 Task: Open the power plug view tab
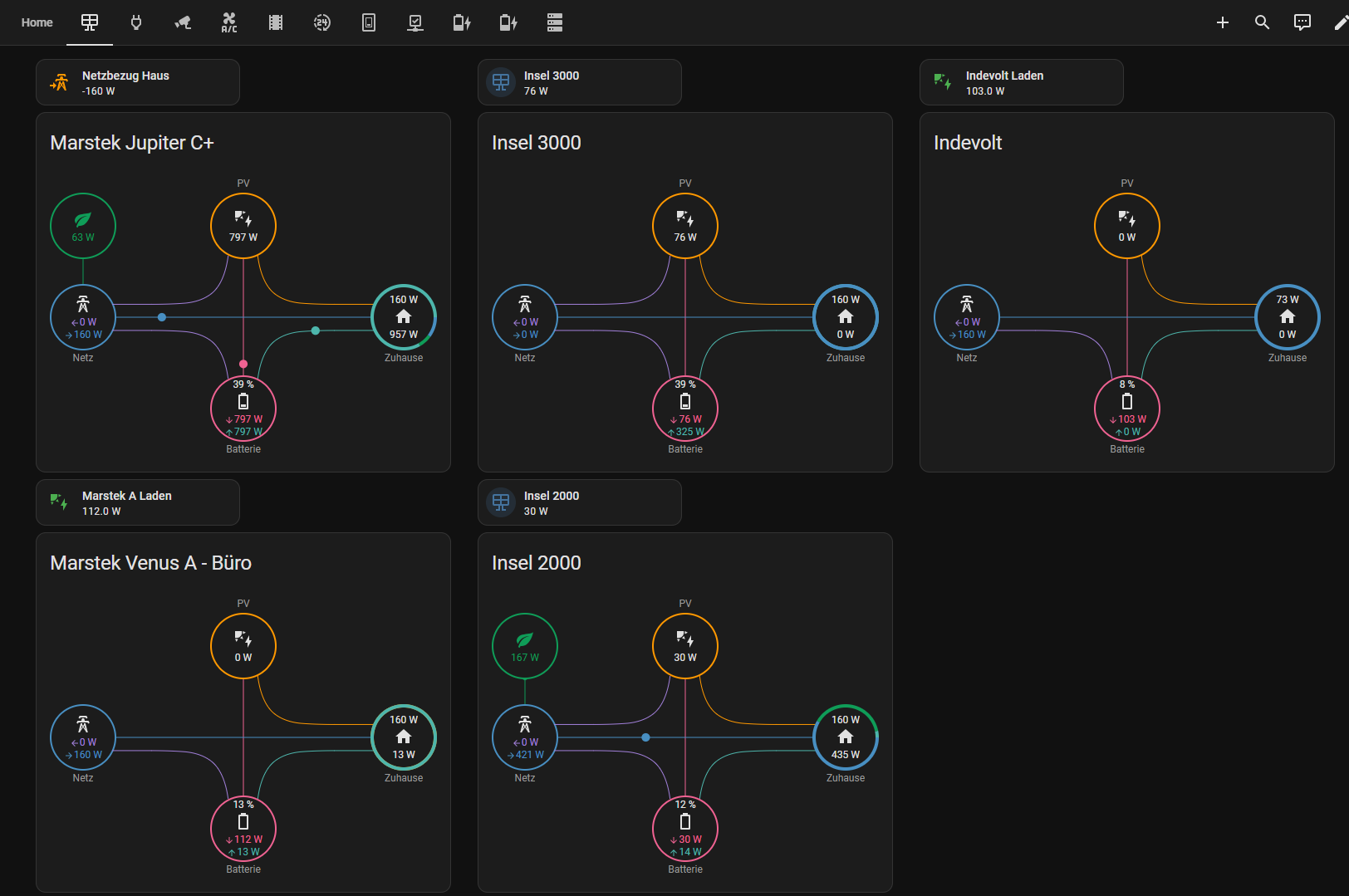coord(136,22)
